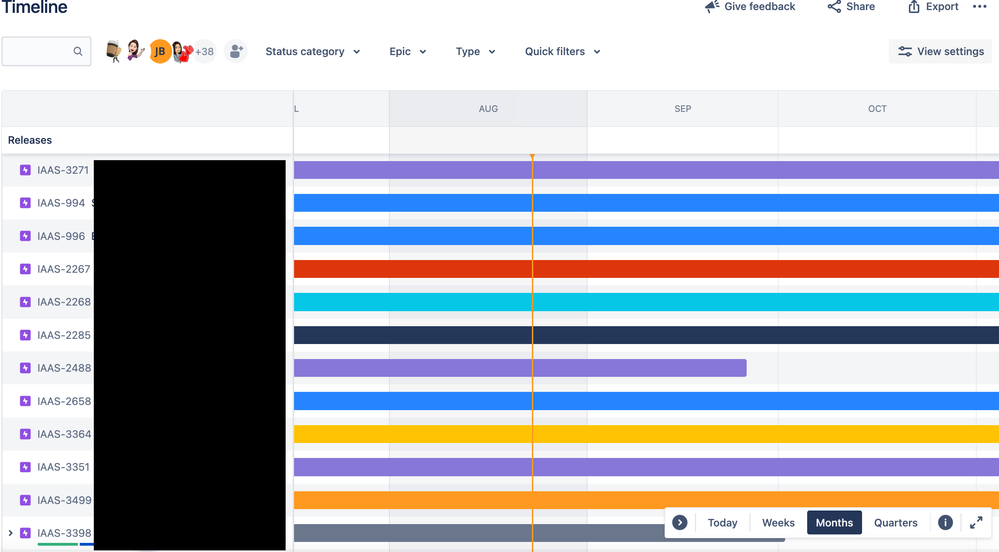This screenshot has height=552, width=999.
Task: Click the circular arrow scroll button
Action: click(680, 523)
